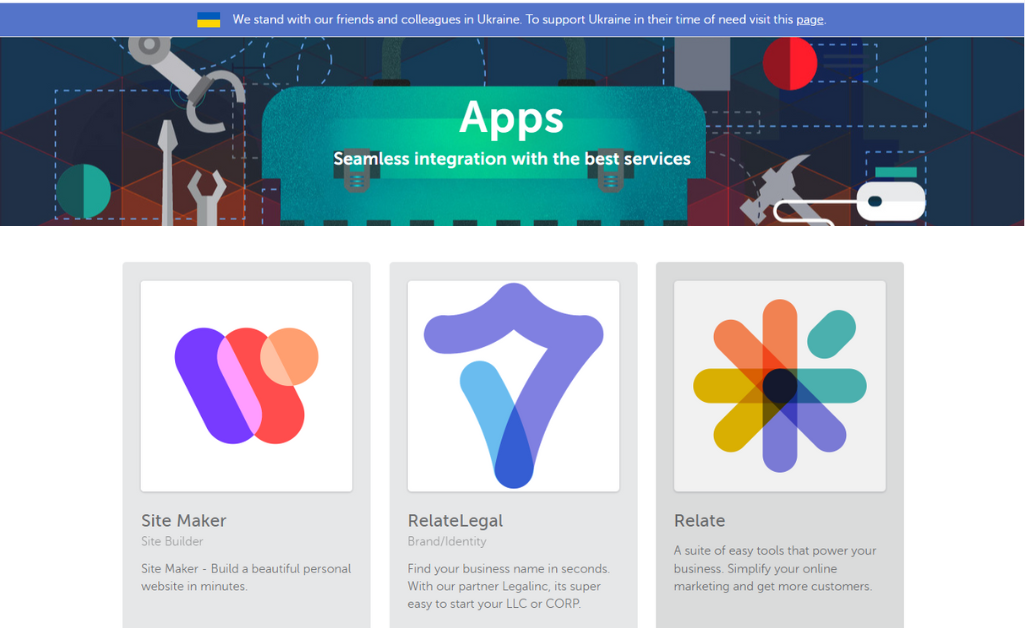Click the 'Brand/Identity' category label

447,541
